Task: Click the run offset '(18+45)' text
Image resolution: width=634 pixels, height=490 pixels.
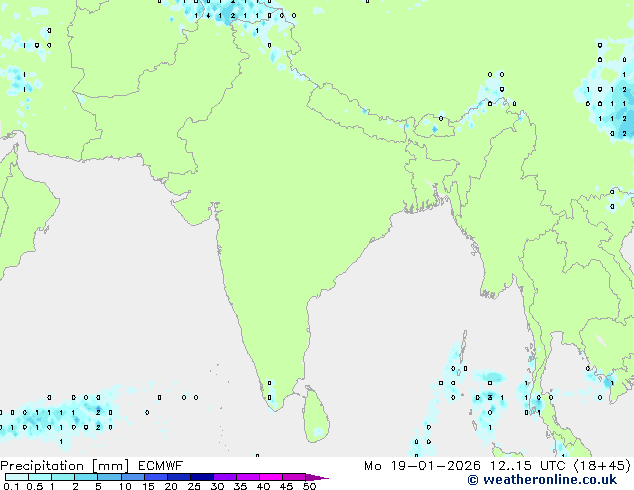Action: [602, 466]
